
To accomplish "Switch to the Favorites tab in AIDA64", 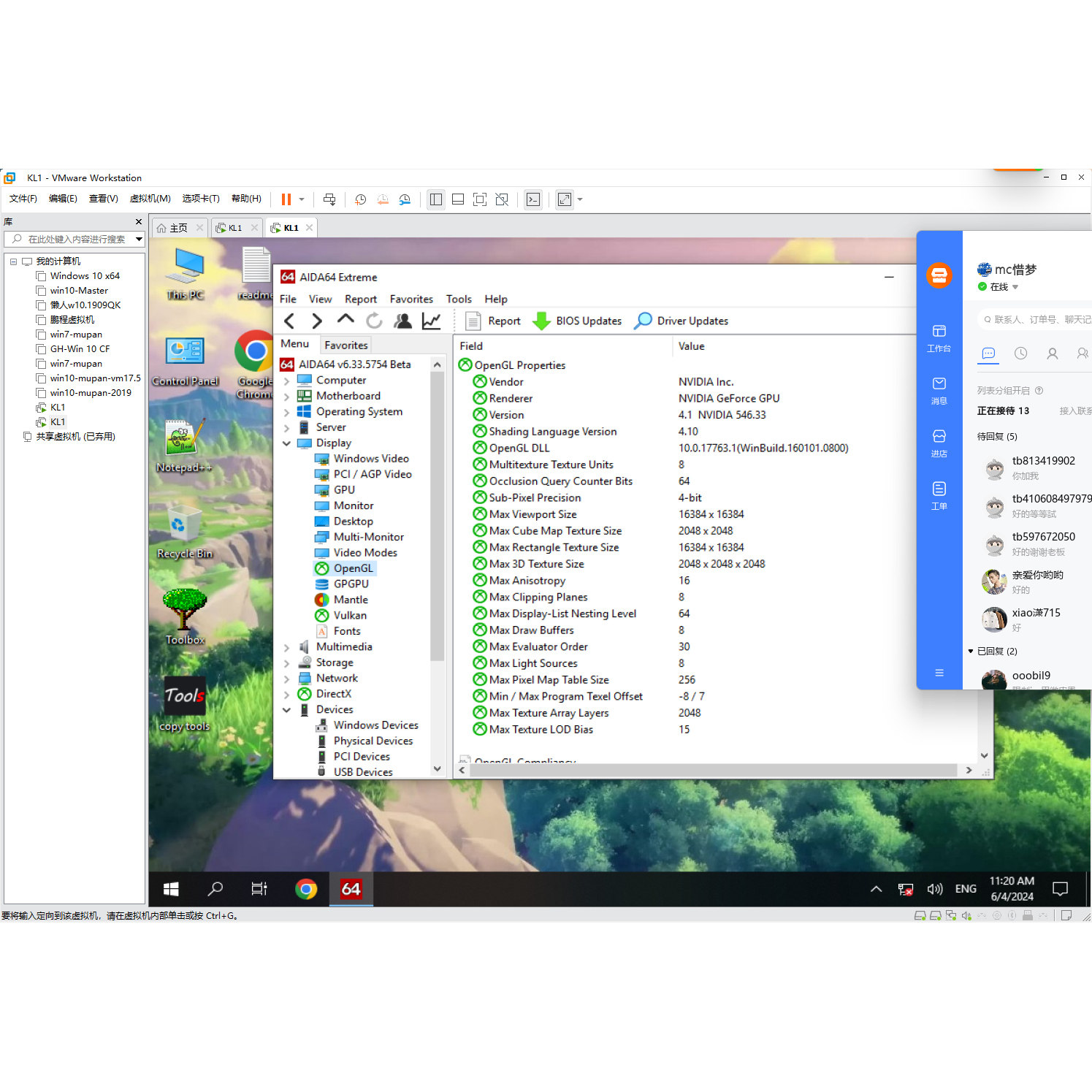I will pos(345,345).
